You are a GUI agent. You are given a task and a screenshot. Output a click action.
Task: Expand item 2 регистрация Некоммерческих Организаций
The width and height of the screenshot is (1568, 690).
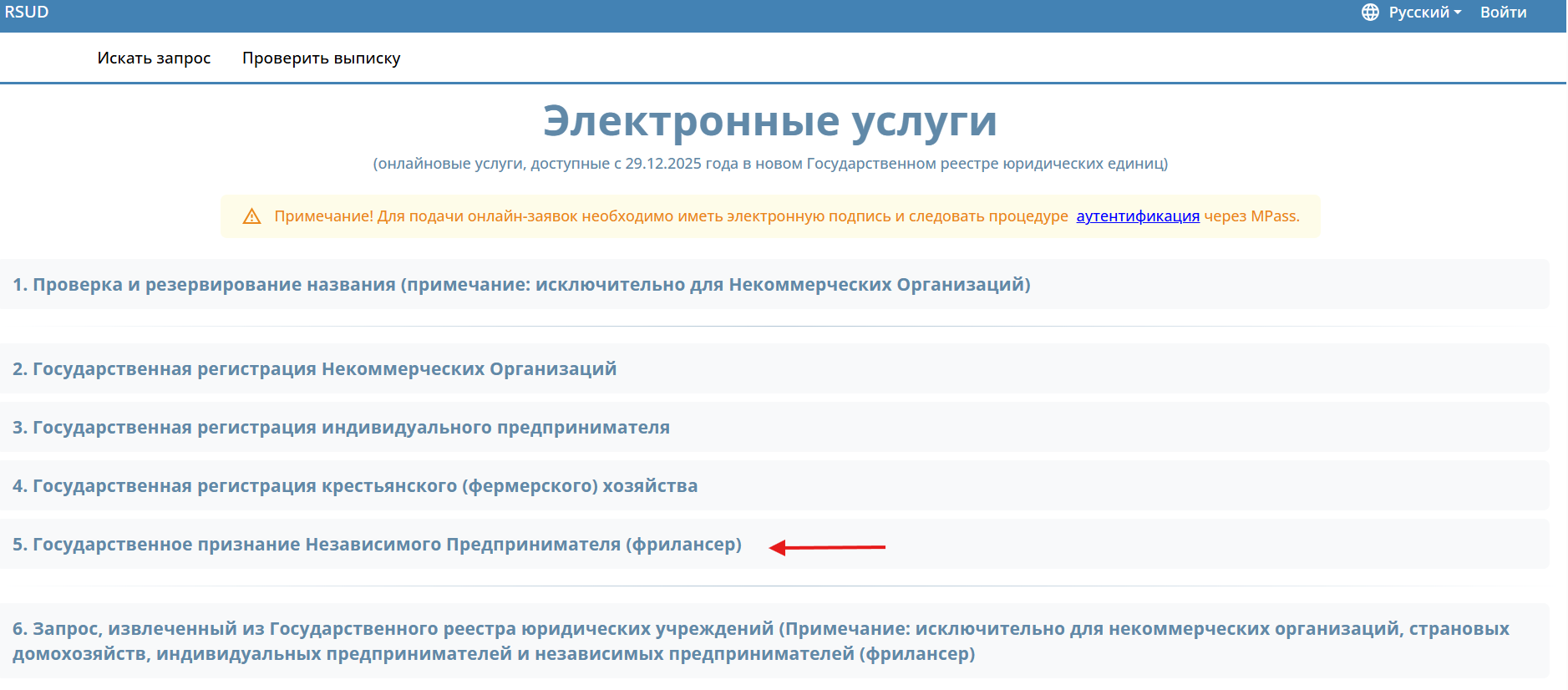click(314, 369)
